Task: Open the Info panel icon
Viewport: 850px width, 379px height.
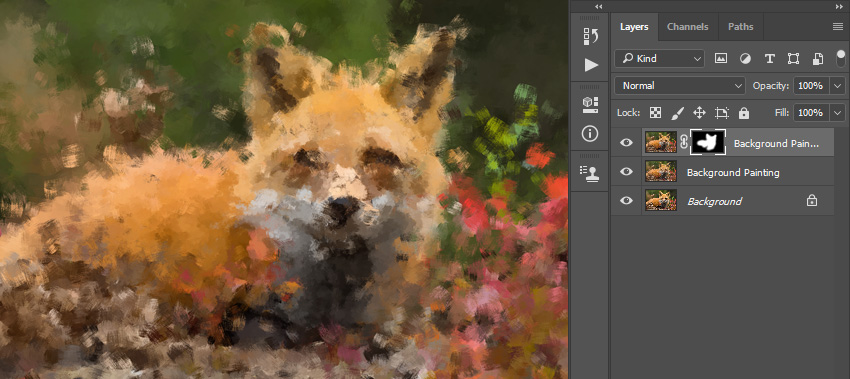Action: (x=591, y=133)
